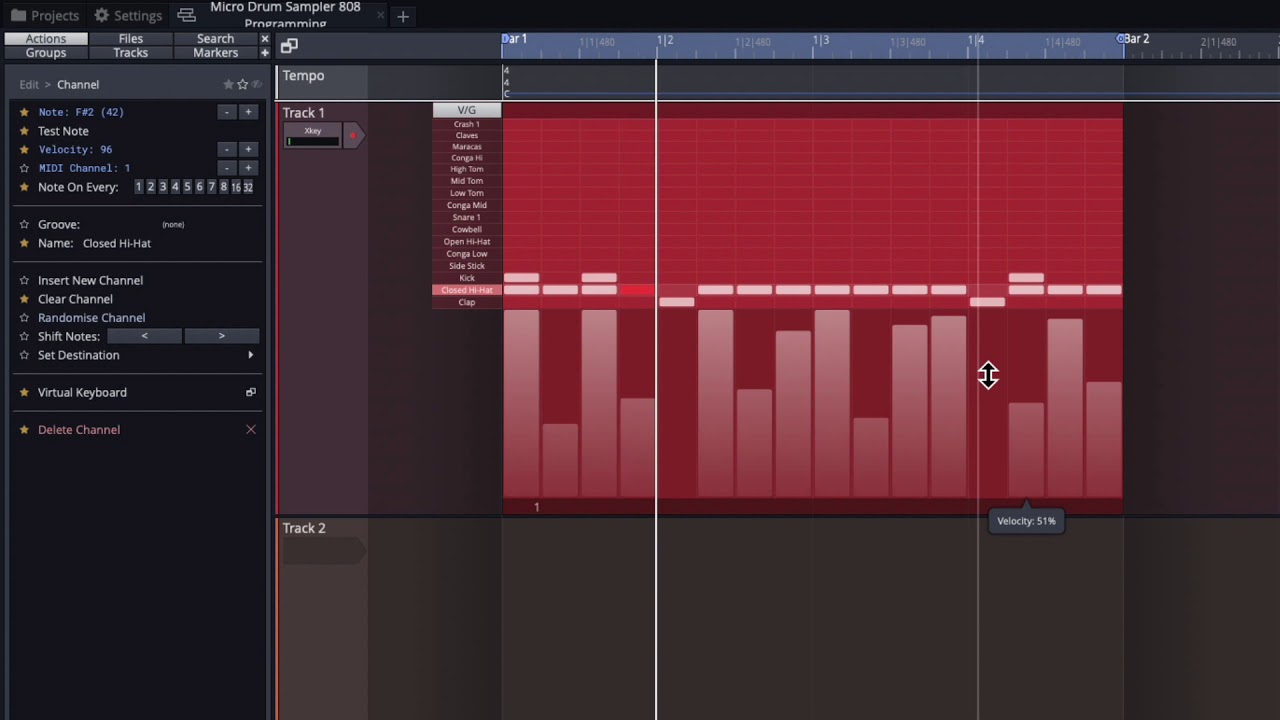Click the outline star in Edit Channel header
1280x720 pixels.
pyautogui.click(x=242, y=85)
